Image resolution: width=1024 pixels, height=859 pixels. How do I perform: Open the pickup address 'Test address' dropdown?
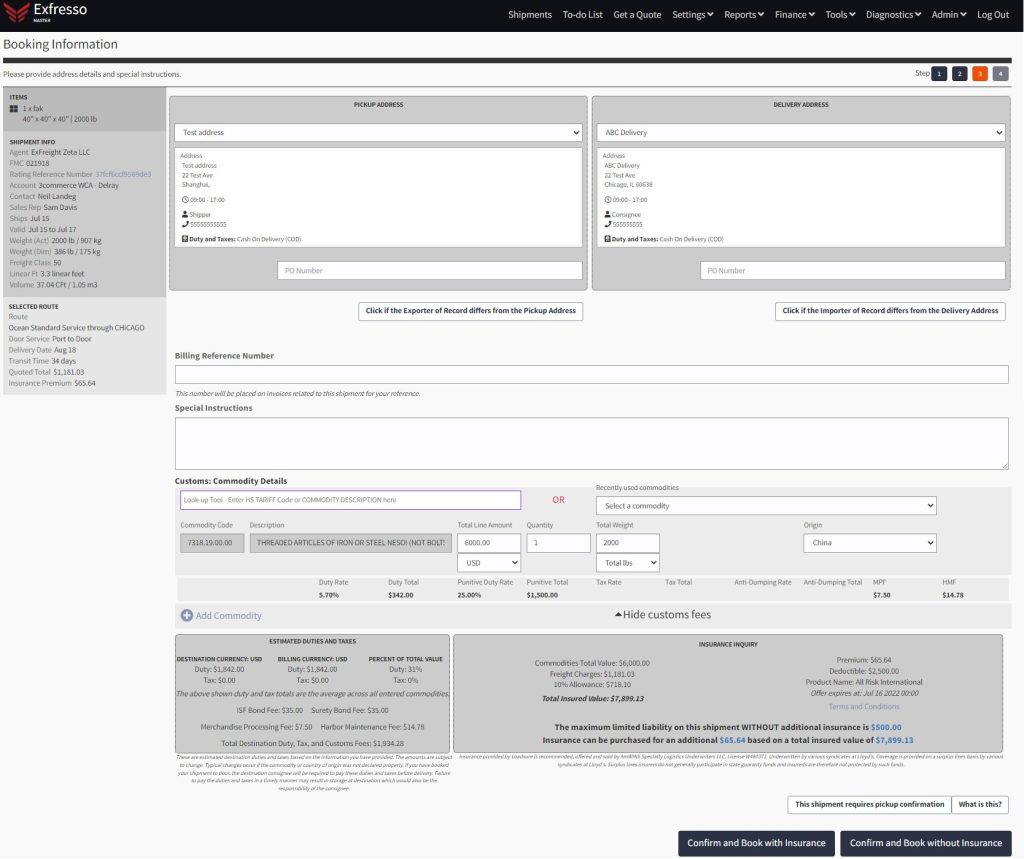(x=378, y=132)
